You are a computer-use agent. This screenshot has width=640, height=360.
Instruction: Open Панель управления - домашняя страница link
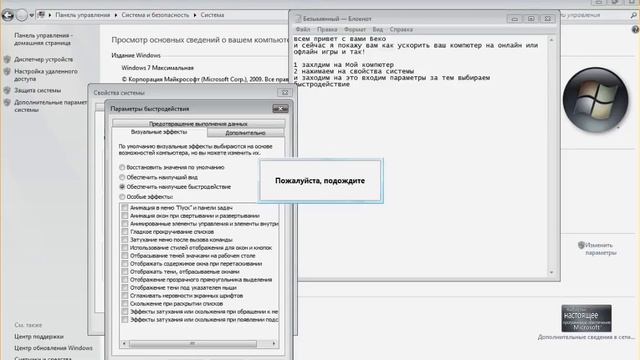click(44, 39)
